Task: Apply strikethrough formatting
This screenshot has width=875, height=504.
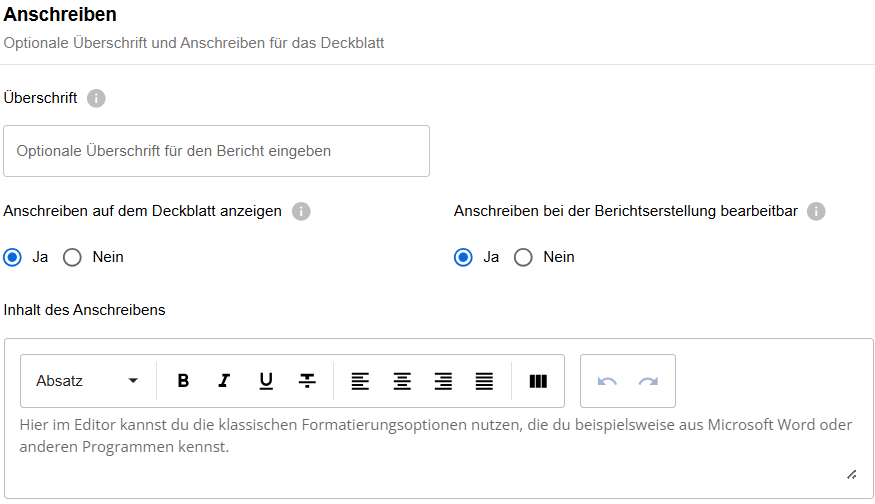Action: pyautogui.click(x=307, y=381)
